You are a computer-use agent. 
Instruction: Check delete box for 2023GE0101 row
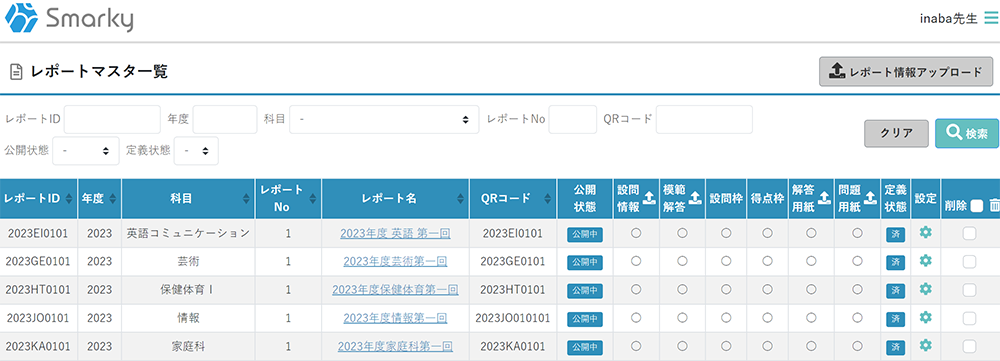click(969, 262)
